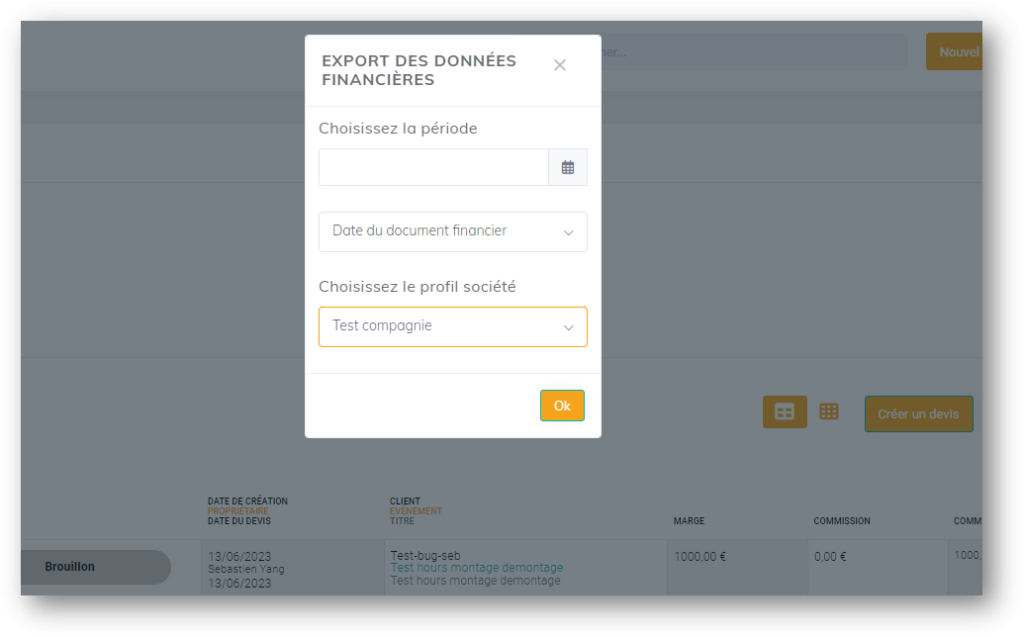Click the 'CLIENT' column header
The width and height of the screenshot is (1024, 637).
coord(405,501)
